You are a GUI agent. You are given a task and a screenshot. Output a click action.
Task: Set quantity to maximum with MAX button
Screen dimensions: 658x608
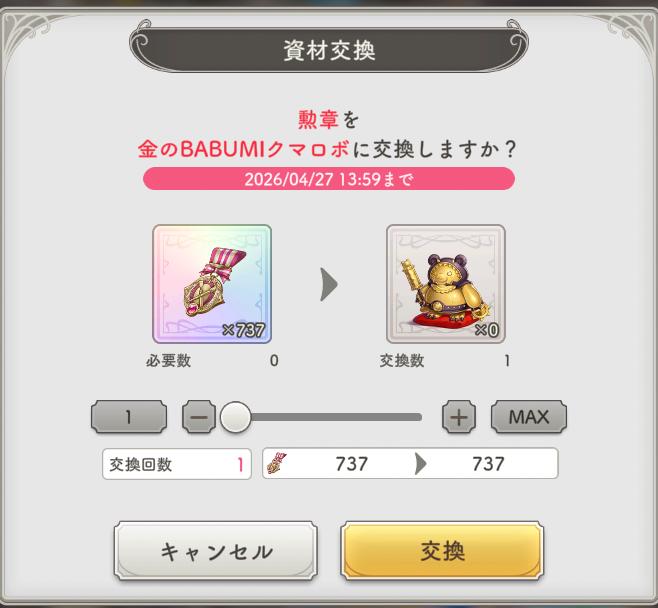529,417
